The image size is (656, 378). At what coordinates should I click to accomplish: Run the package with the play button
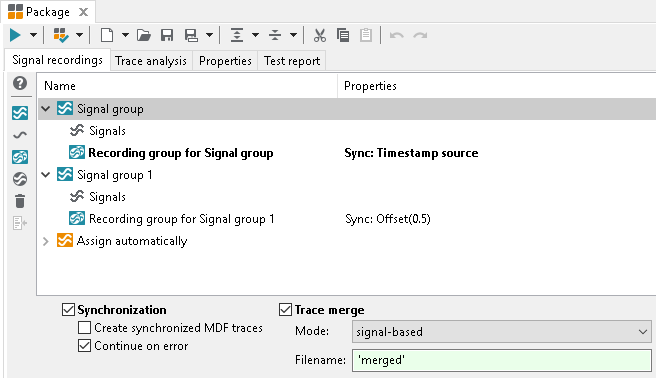click(x=15, y=35)
